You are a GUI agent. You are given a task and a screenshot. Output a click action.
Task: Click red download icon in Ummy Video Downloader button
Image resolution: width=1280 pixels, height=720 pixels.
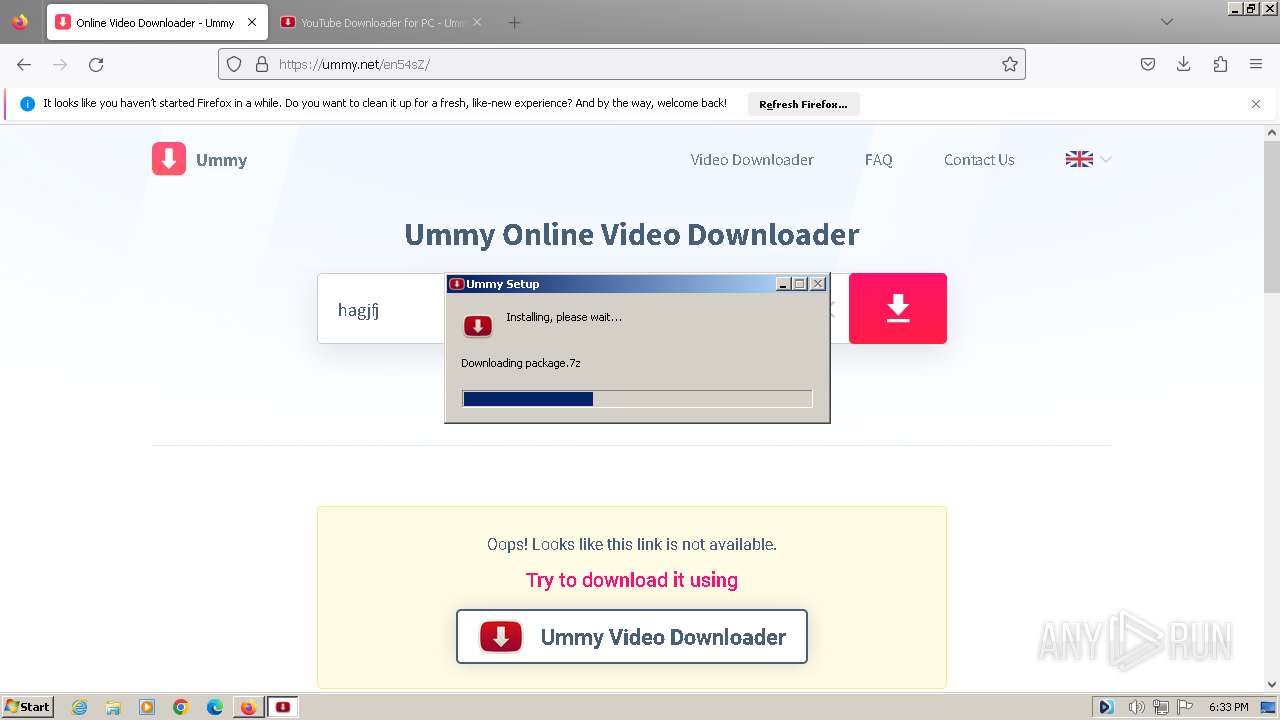pyautogui.click(x=501, y=636)
